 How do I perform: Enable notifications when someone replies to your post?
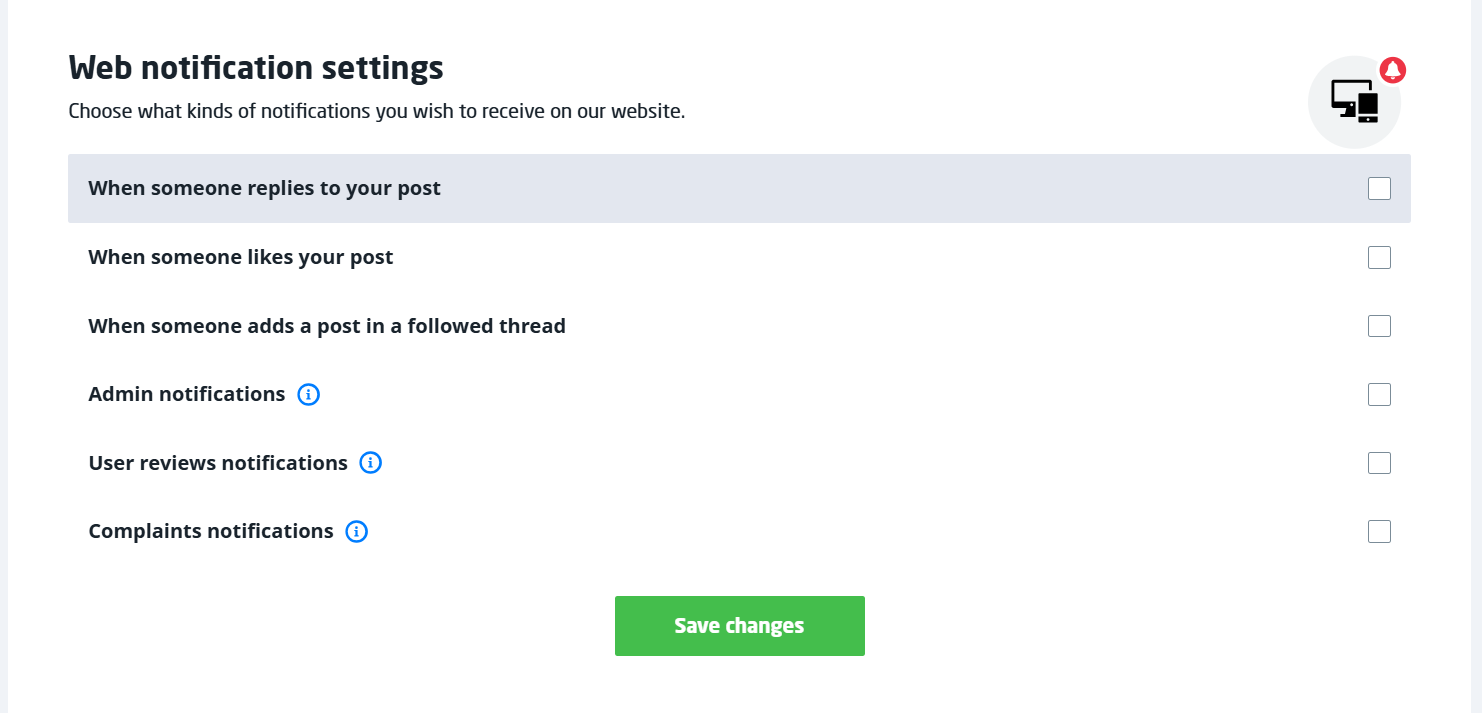[1379, 189]
